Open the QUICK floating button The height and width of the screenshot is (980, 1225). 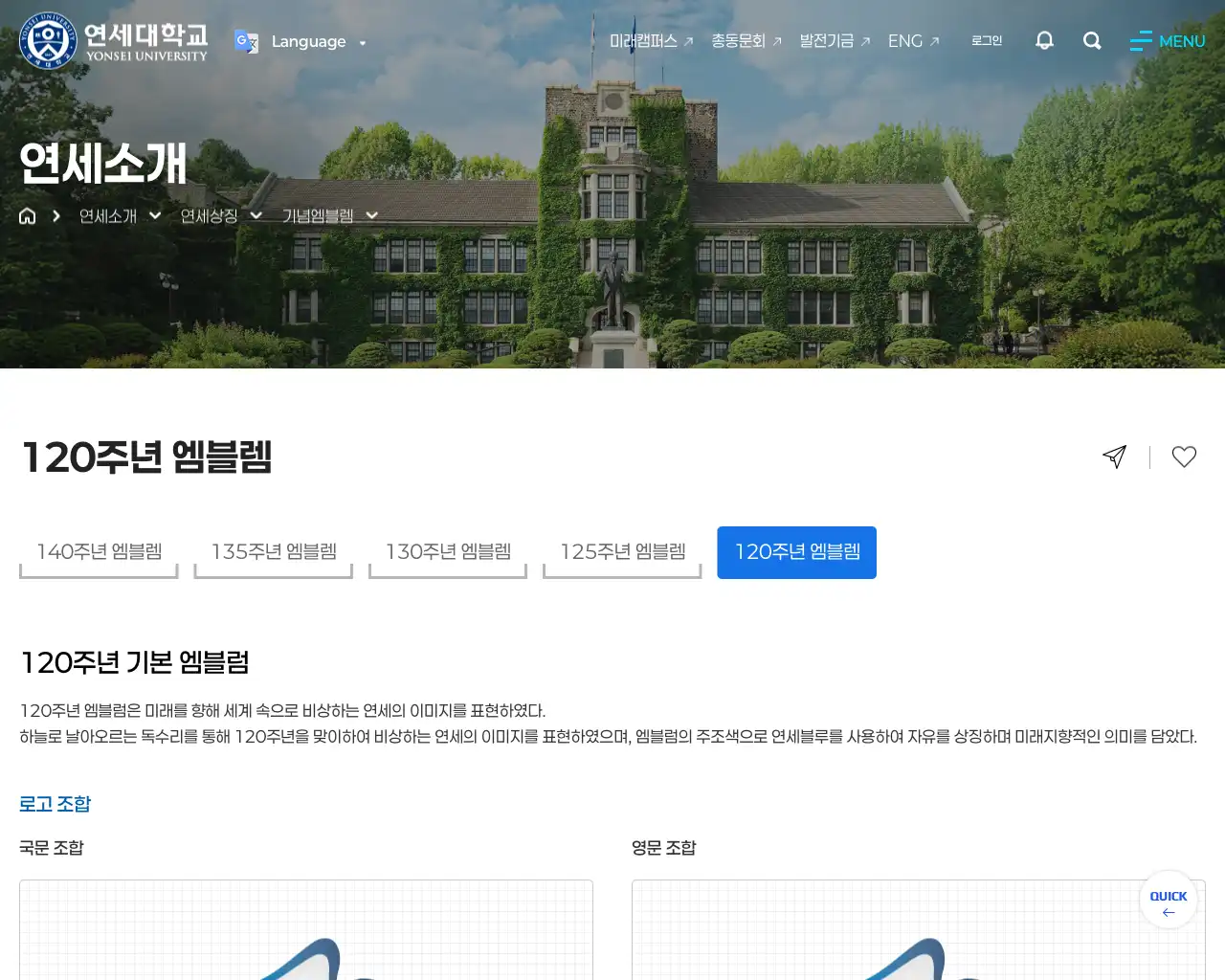1169,900
